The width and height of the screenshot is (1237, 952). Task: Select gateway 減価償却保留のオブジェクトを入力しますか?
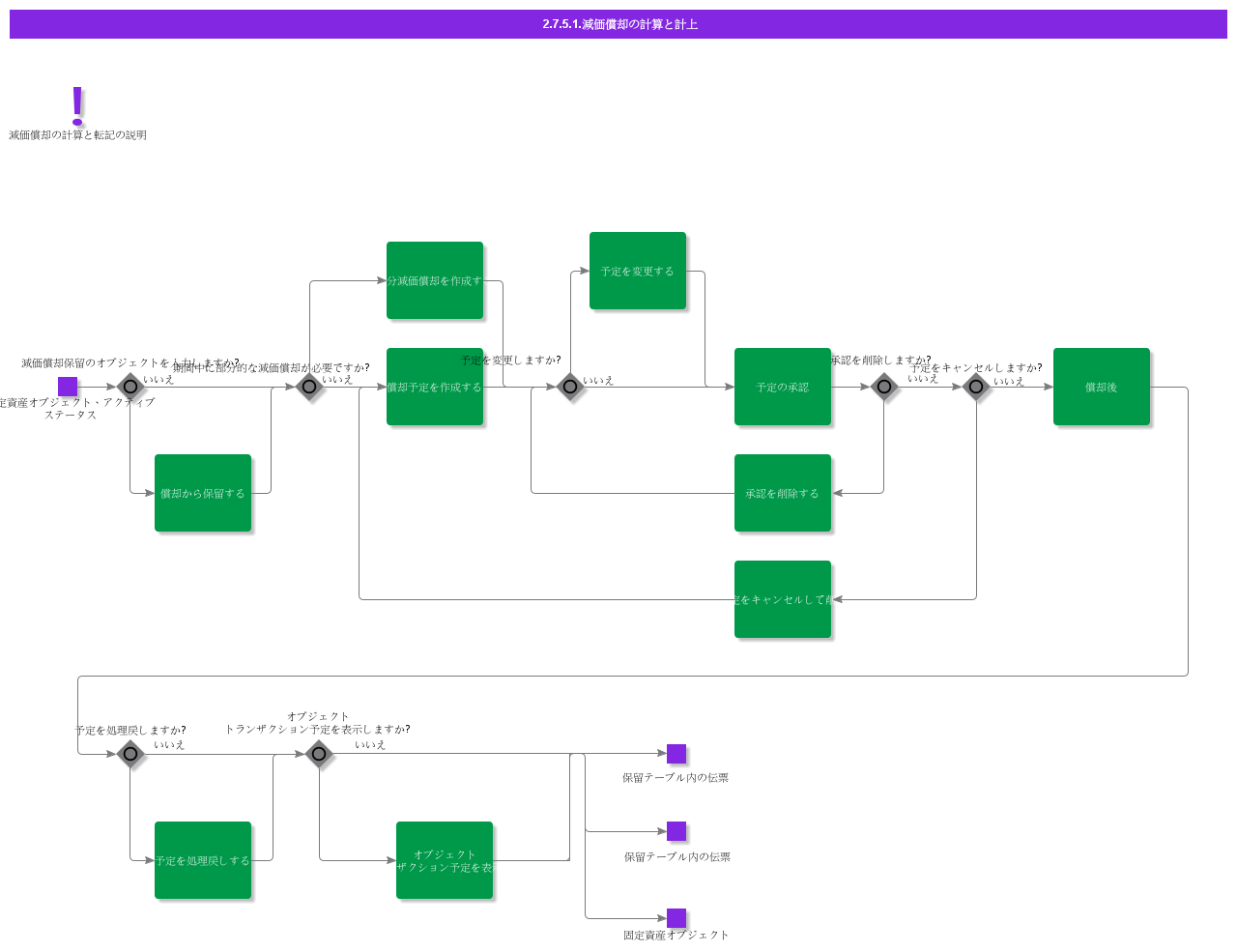point(130,387)
